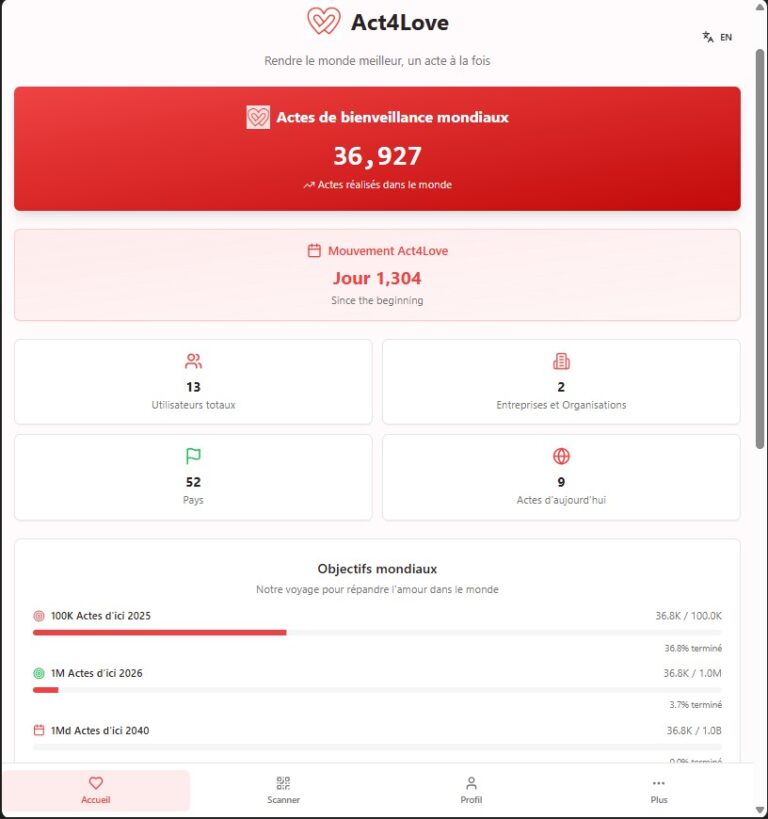768x819 pixels.
Task: Click the 100K Actes progress bar
Action: coord(377,632)
